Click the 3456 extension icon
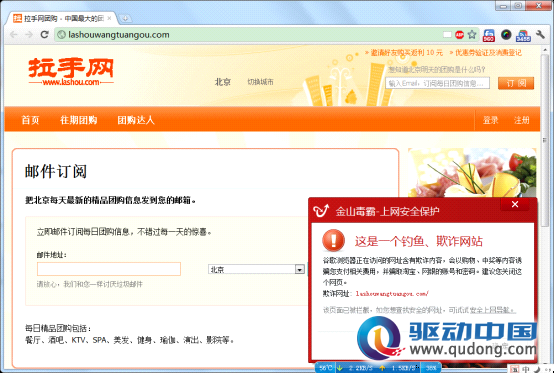The height and width of the screenshot is (373, 554). tap(523, 35)
